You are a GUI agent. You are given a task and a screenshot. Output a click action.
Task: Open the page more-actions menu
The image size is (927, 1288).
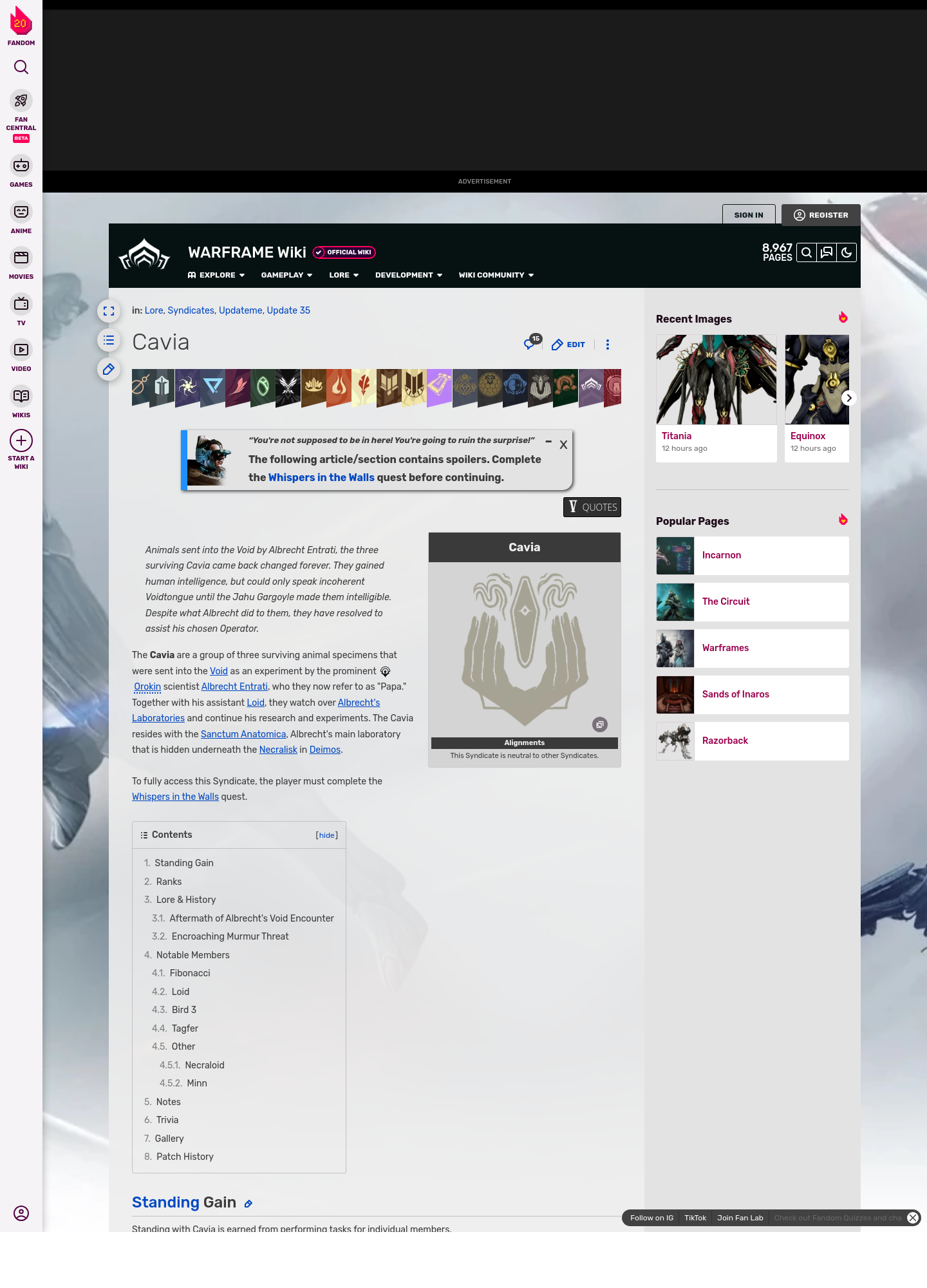tap(608, 345)
